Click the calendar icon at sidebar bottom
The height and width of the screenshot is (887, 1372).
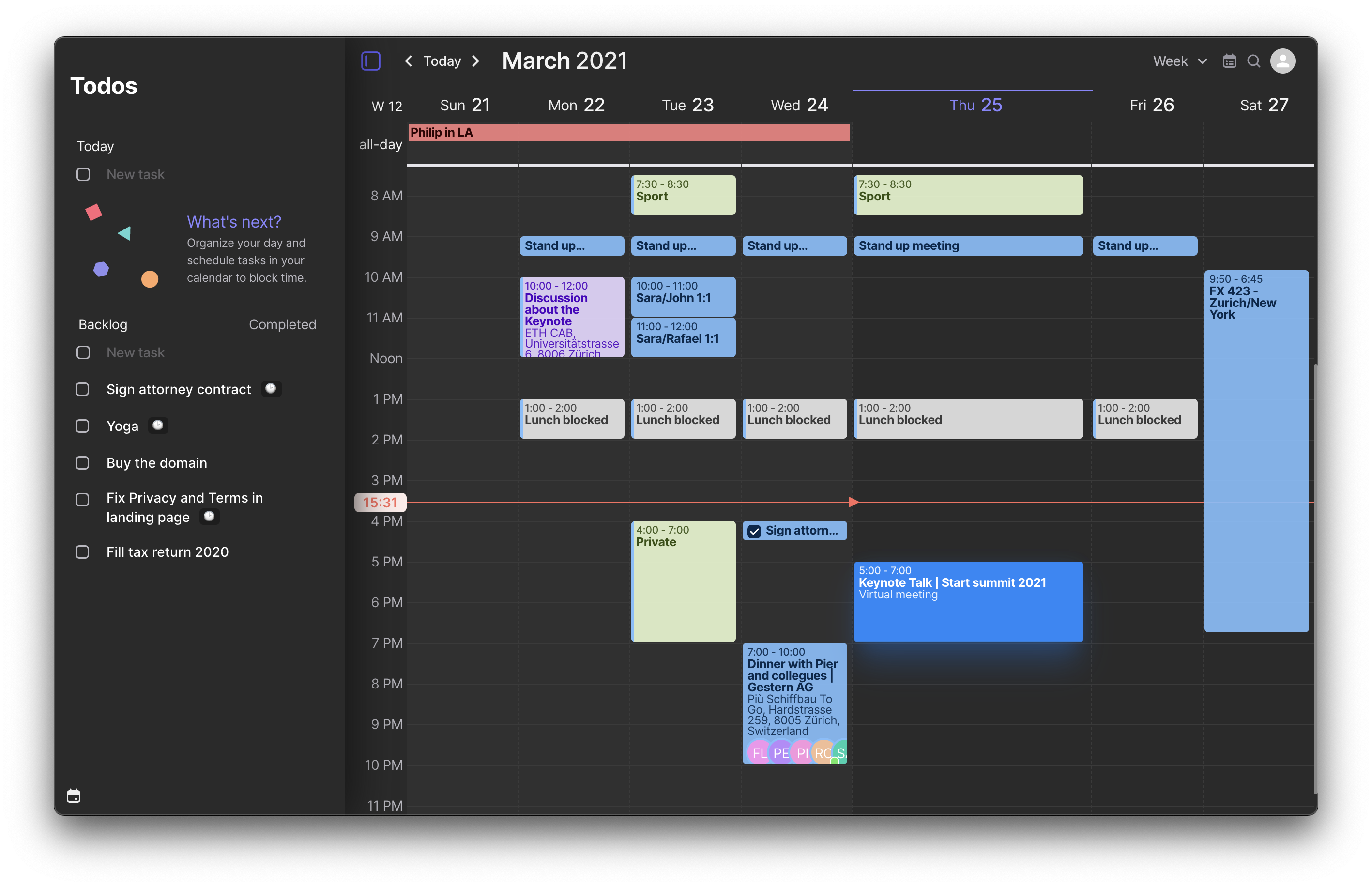click(74, 795)
